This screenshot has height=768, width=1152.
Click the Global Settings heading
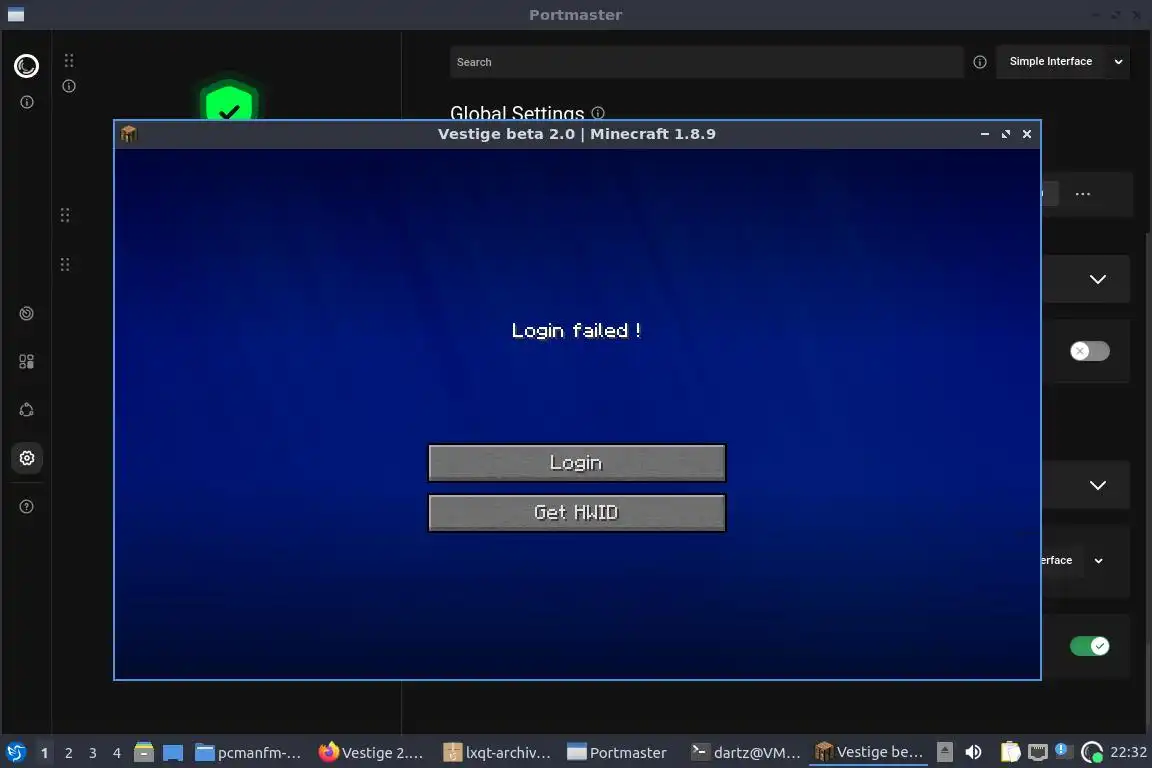click(x=517, y=112)
